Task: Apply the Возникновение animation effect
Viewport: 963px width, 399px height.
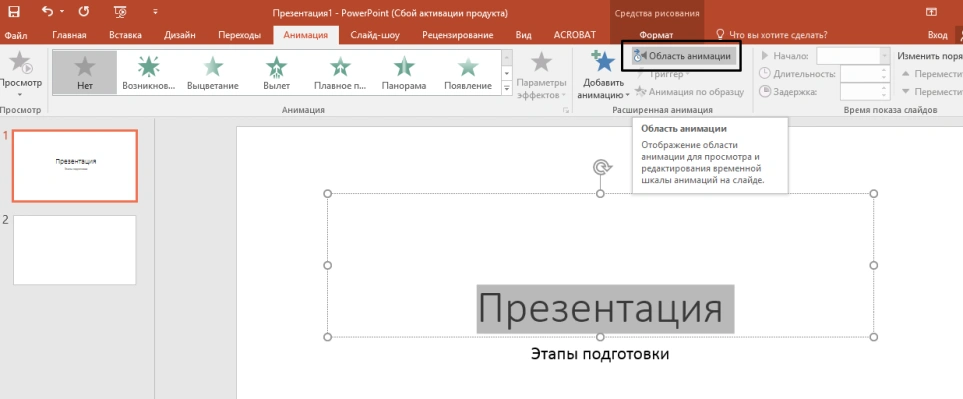Action: coord(149,72)
